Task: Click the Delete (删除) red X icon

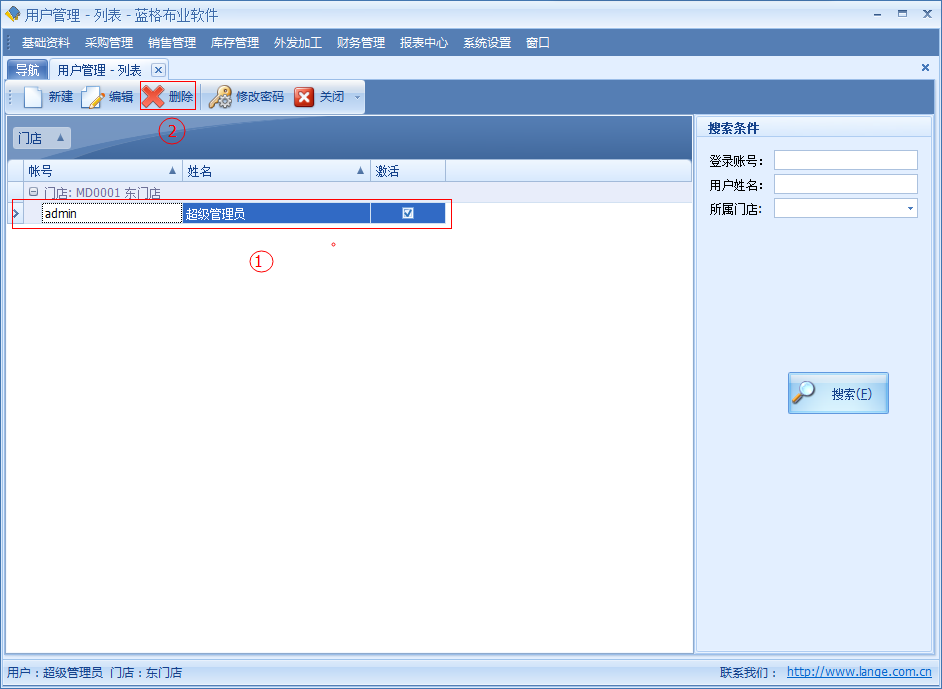Action: tap(153, 97)
